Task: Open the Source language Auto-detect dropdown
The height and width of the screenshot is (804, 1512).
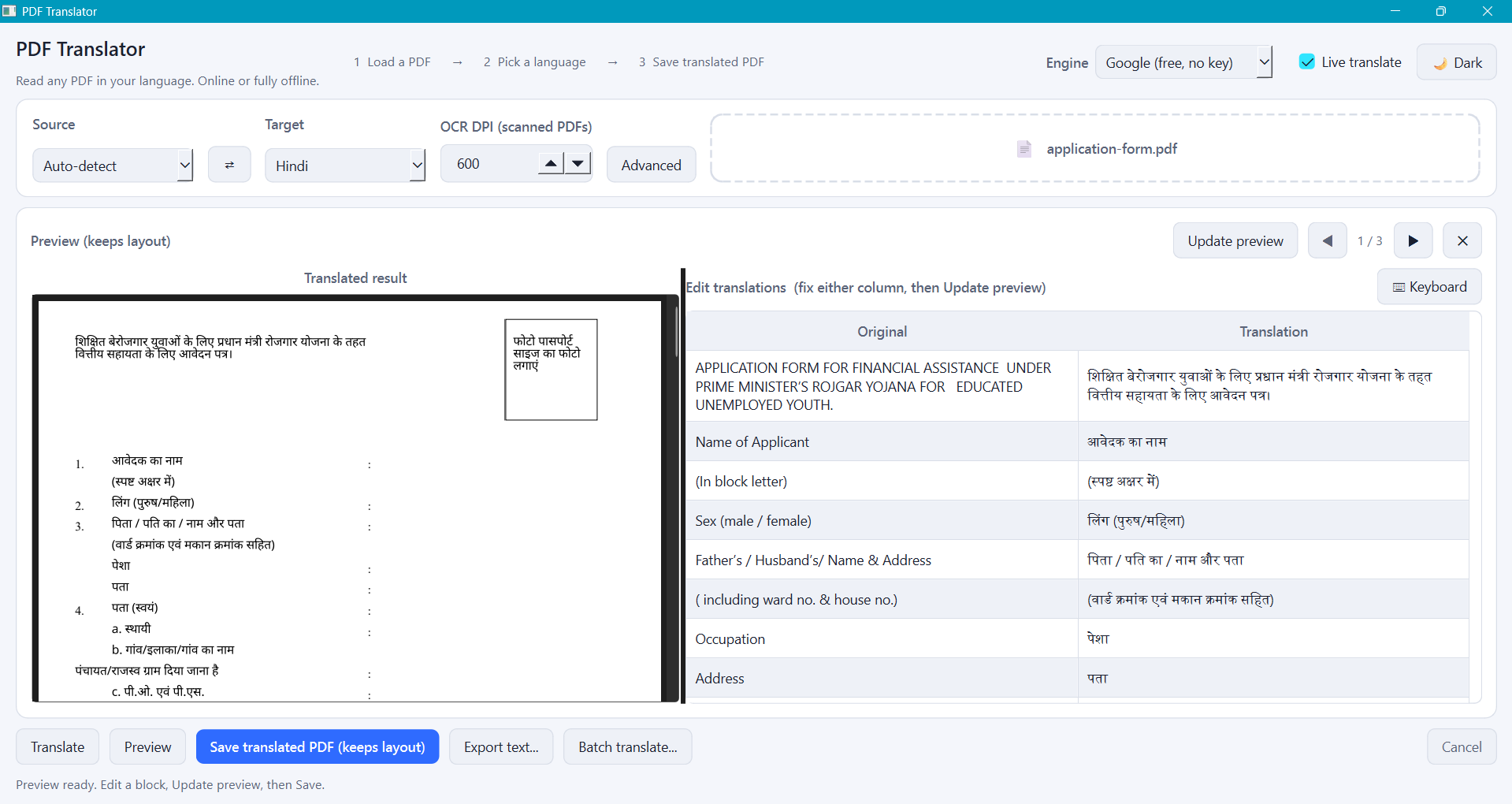Action: click(x=113, y=166)
